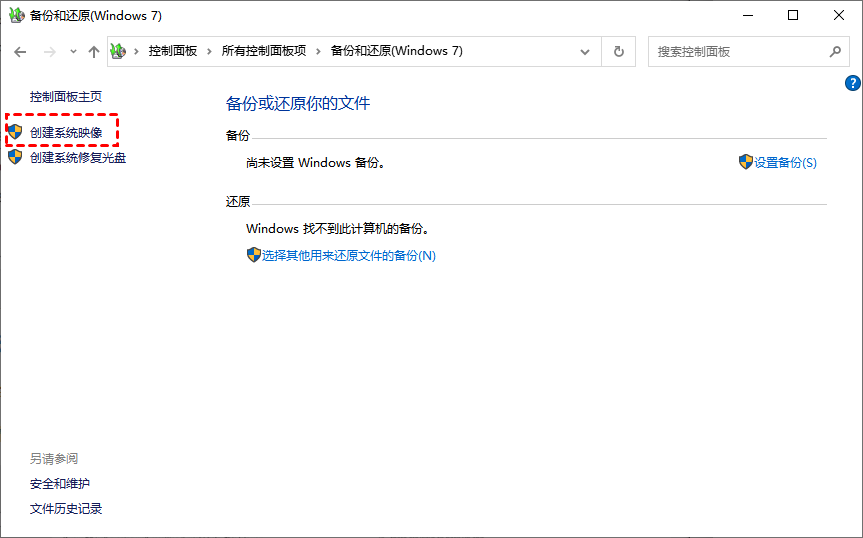The image size is (863, 538).
Task: Click the Forward navigation arrow
Action: [x=50, y=52]
